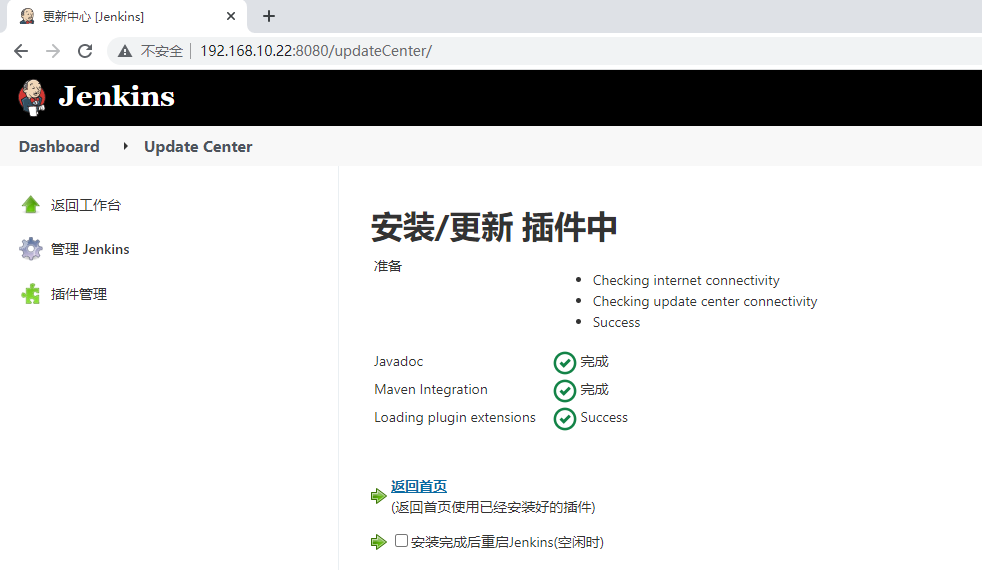This screenshot has height=570, width=982.
Task: Close the 更新中心 [Jenkins] tab
Action: (231, 16)
